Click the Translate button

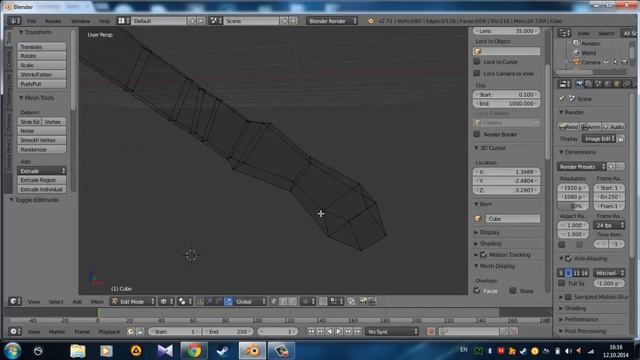[42, 47]
